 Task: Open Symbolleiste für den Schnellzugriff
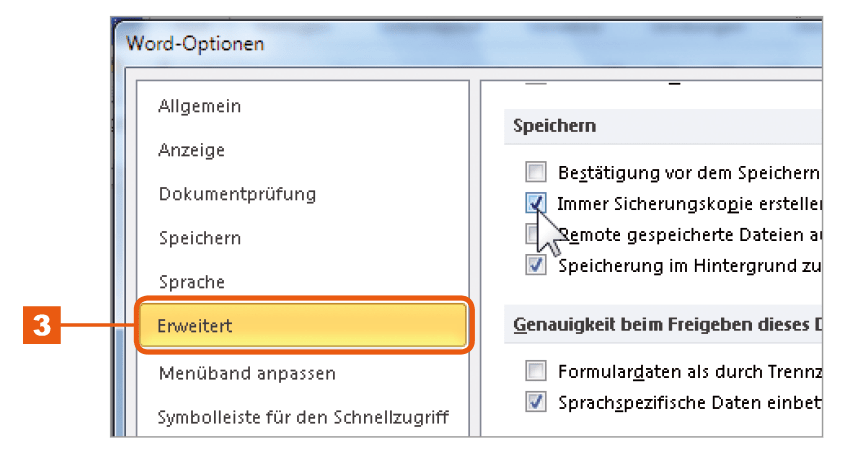(x=303, y=417)
